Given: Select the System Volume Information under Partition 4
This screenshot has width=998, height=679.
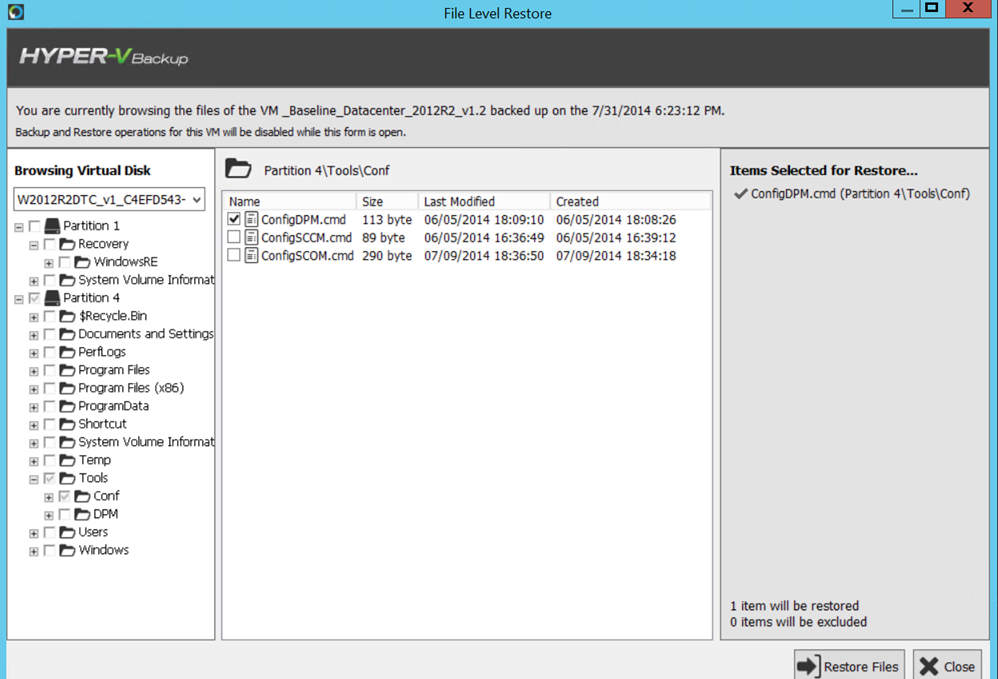Looking at the screenshot, I should [146, 442].
